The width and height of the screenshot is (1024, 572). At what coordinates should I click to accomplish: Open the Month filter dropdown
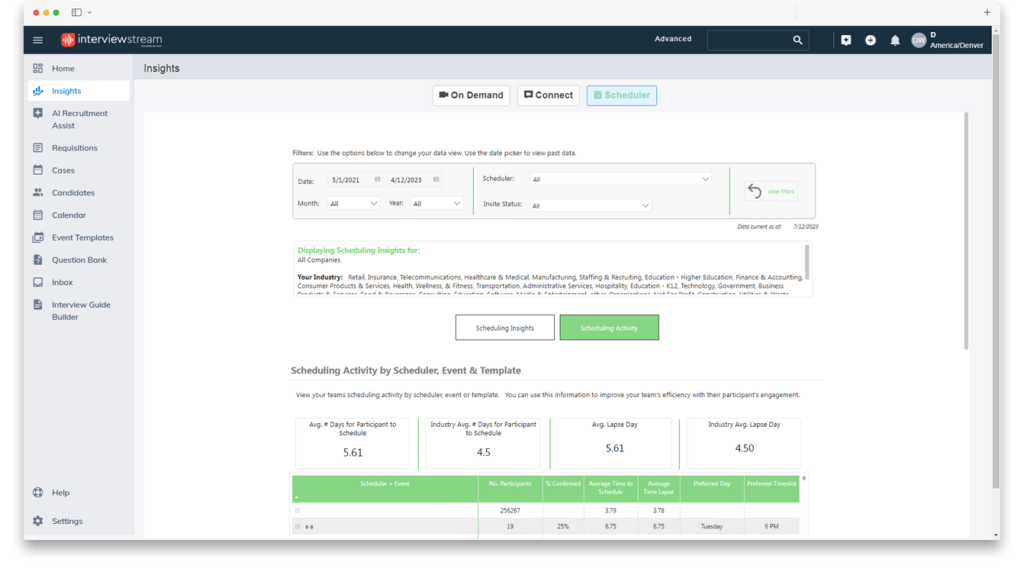353,204
